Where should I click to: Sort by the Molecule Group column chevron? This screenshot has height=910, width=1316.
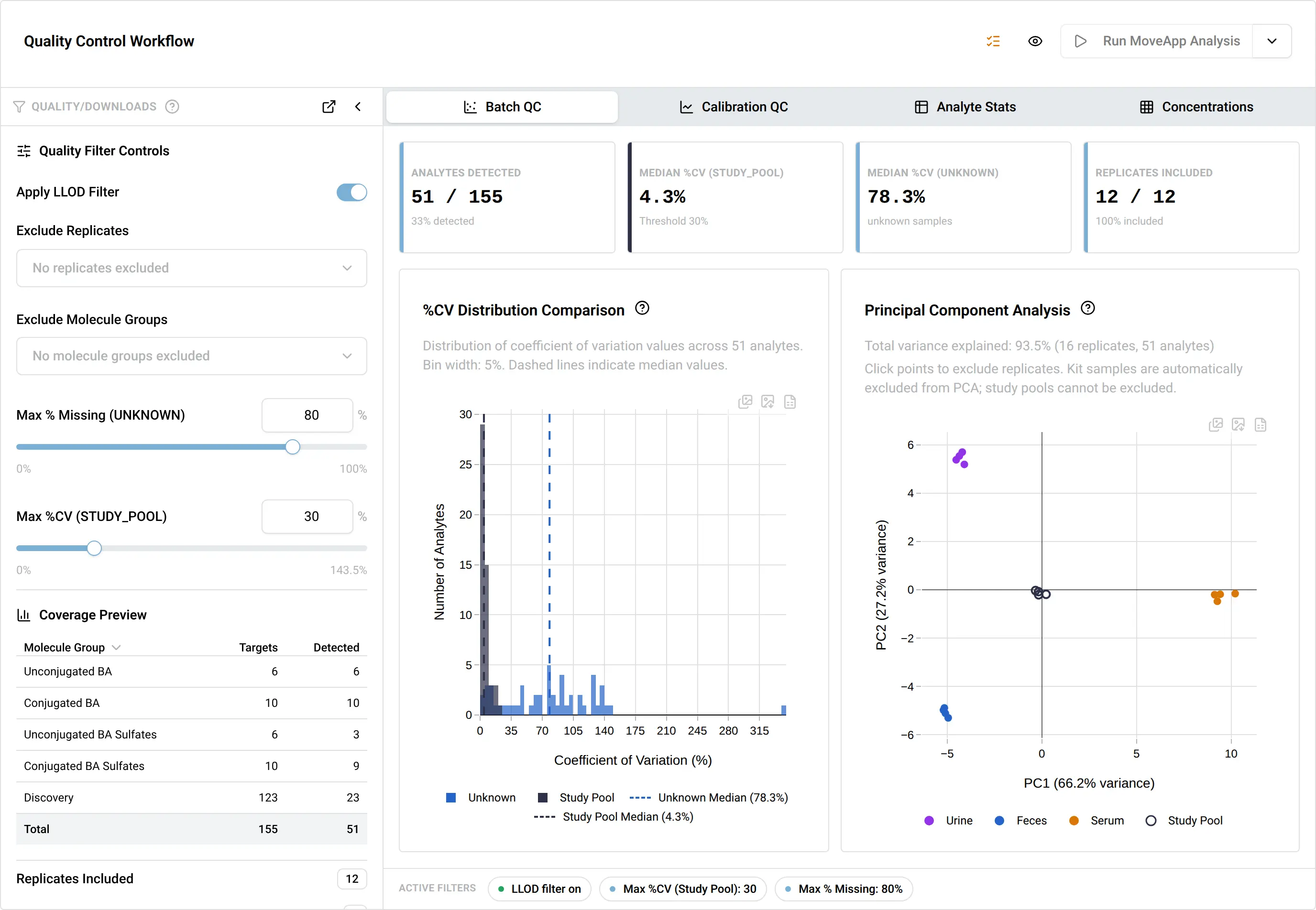click(116, 647)
